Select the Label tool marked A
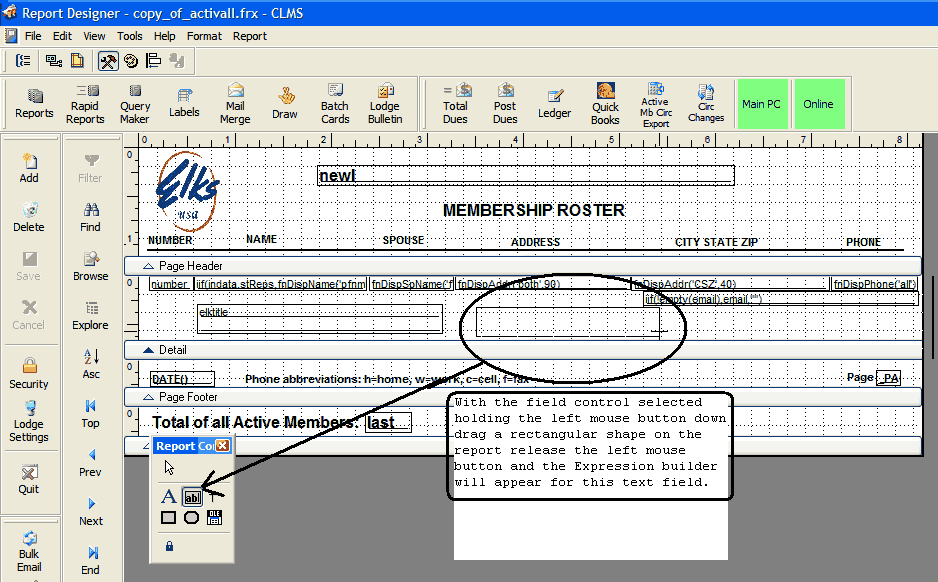The image size is (938, 582). pos(169,497)
